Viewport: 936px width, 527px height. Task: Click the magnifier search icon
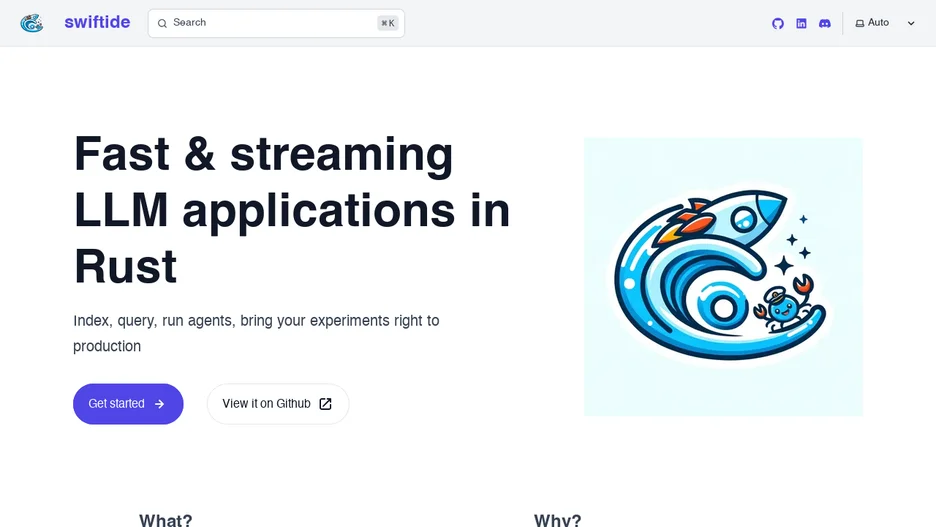[162, 23]
